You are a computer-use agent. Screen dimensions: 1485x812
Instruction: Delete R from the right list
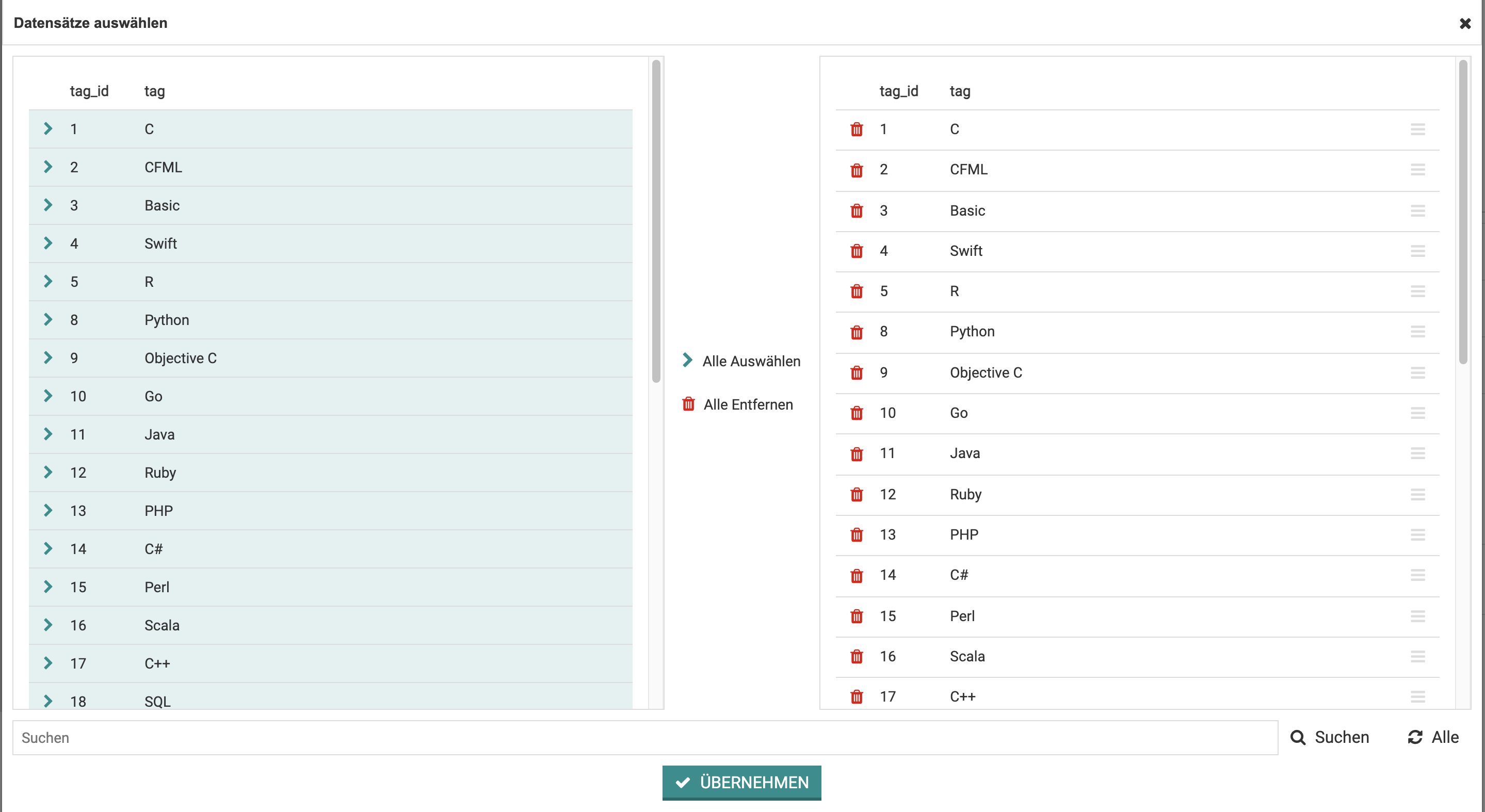tap(857, 291)
